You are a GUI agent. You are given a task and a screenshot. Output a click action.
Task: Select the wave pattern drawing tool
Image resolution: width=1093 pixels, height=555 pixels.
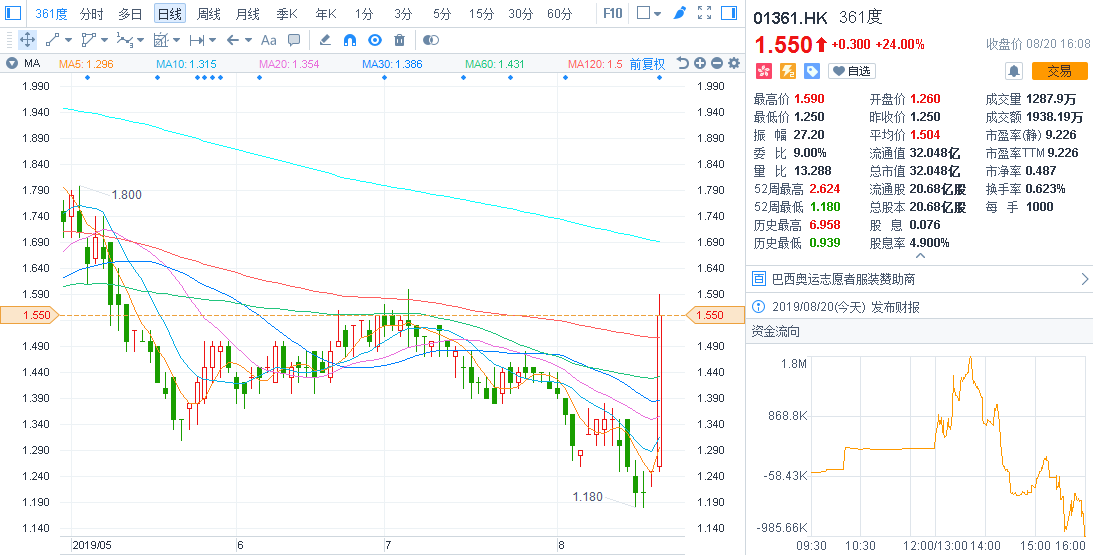(125, 40)
